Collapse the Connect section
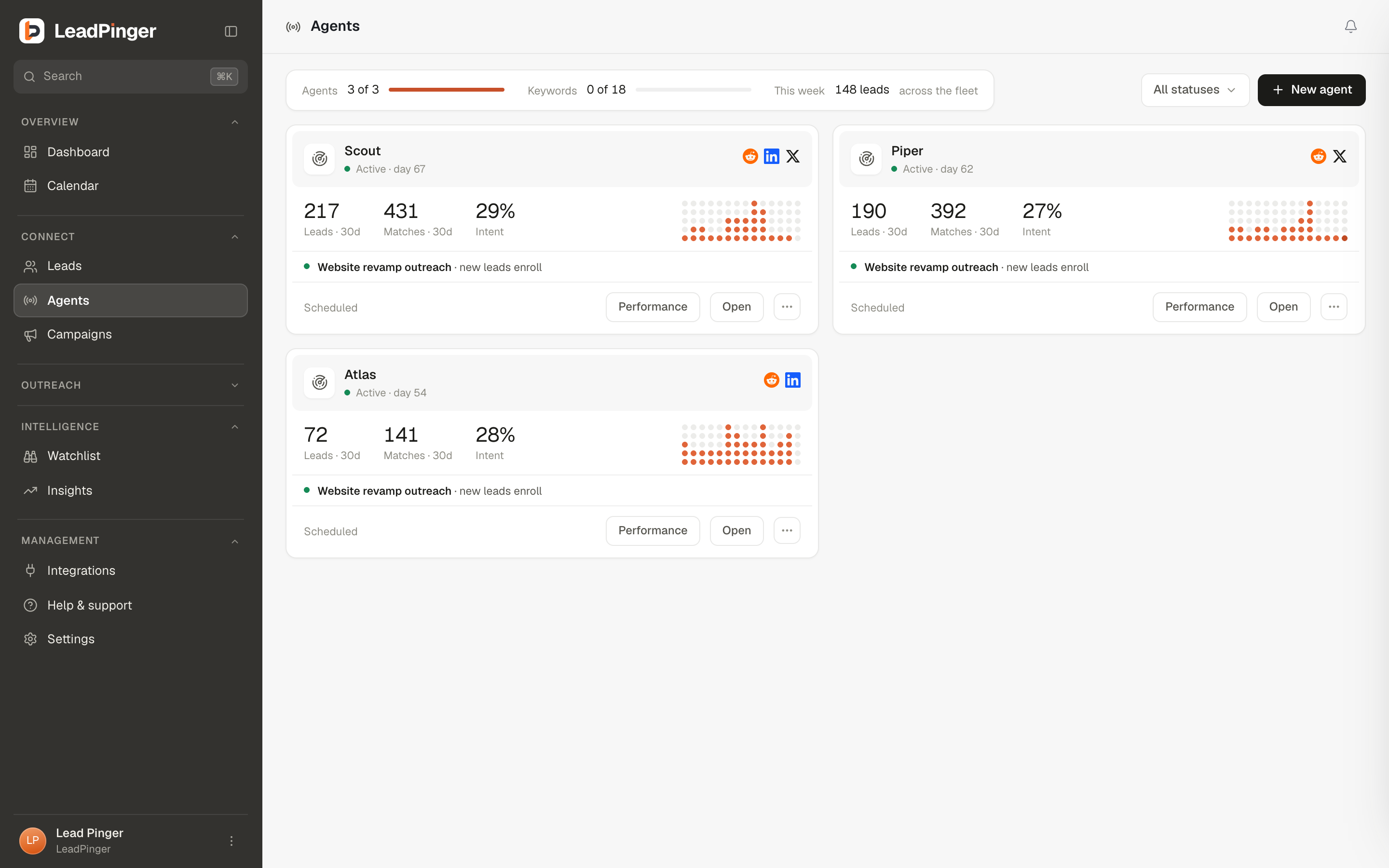 pyautogui.click(x=235, y=236)
